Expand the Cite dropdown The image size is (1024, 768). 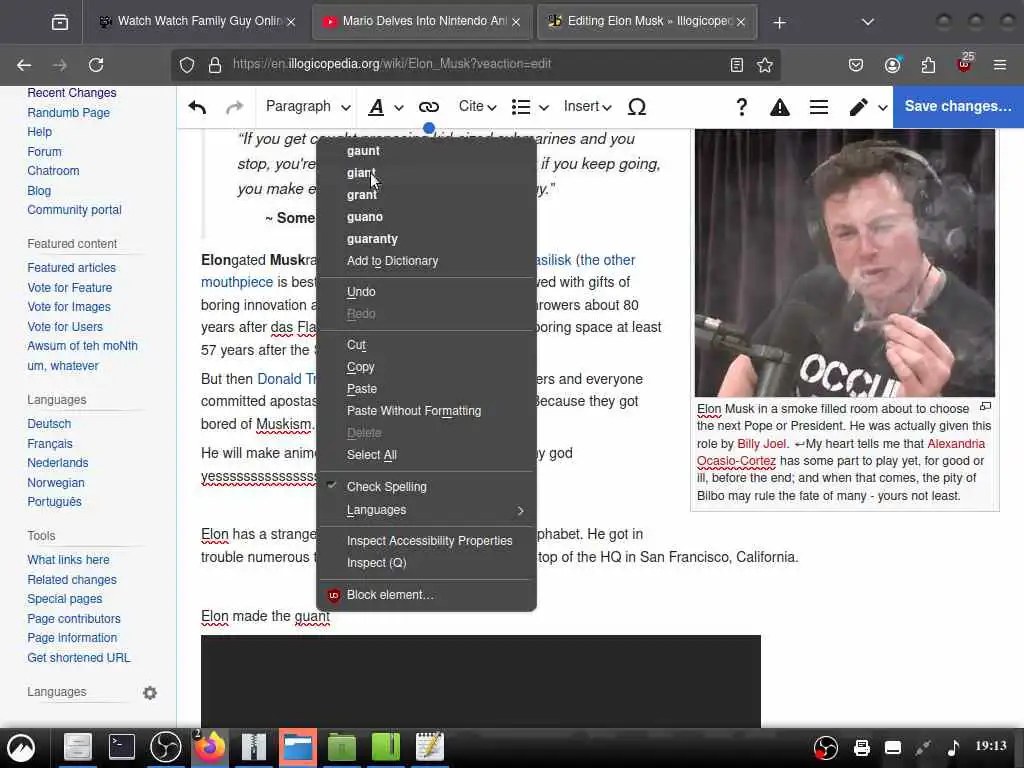pos(477,107)
